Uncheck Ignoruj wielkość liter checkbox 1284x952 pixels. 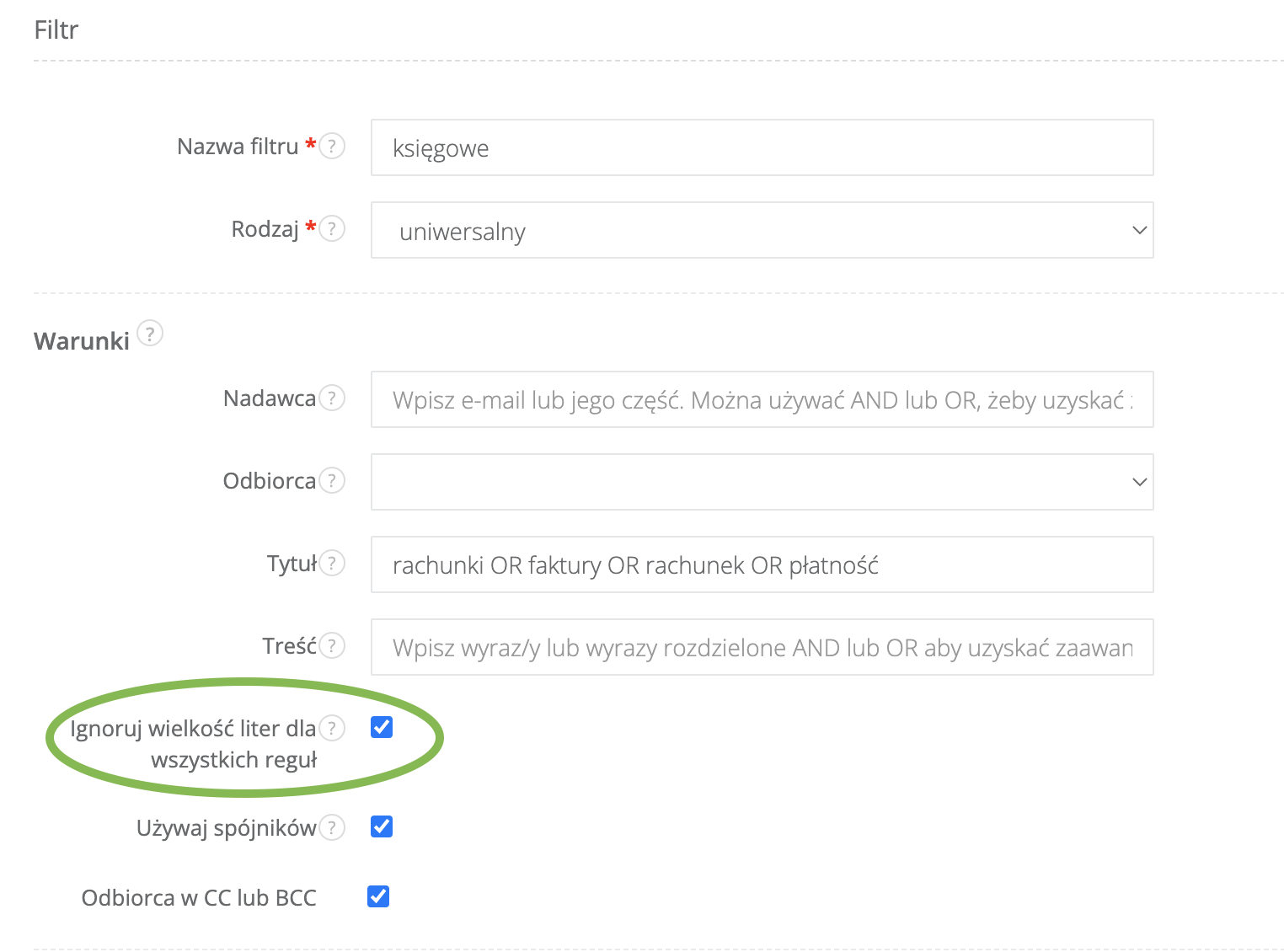pyautogui.click(x=382, y=727)
